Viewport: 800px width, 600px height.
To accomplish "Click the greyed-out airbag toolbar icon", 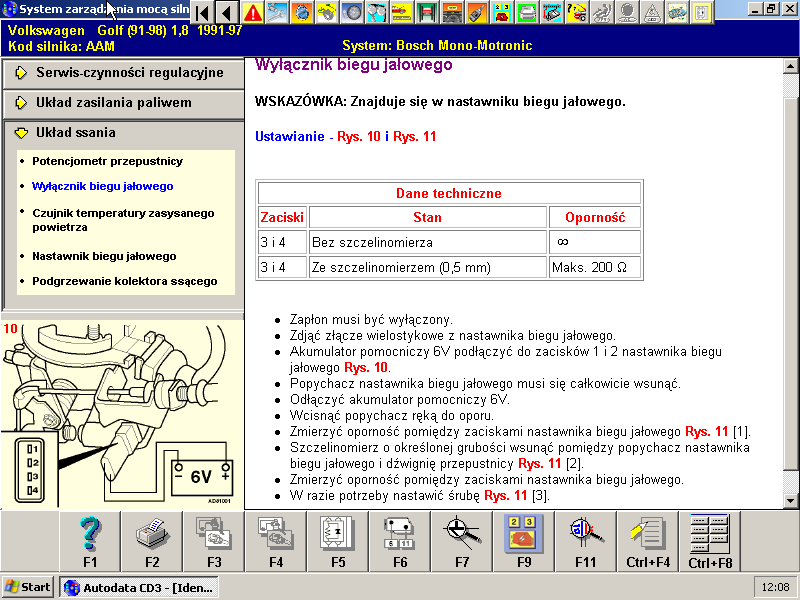I will 602,12.
